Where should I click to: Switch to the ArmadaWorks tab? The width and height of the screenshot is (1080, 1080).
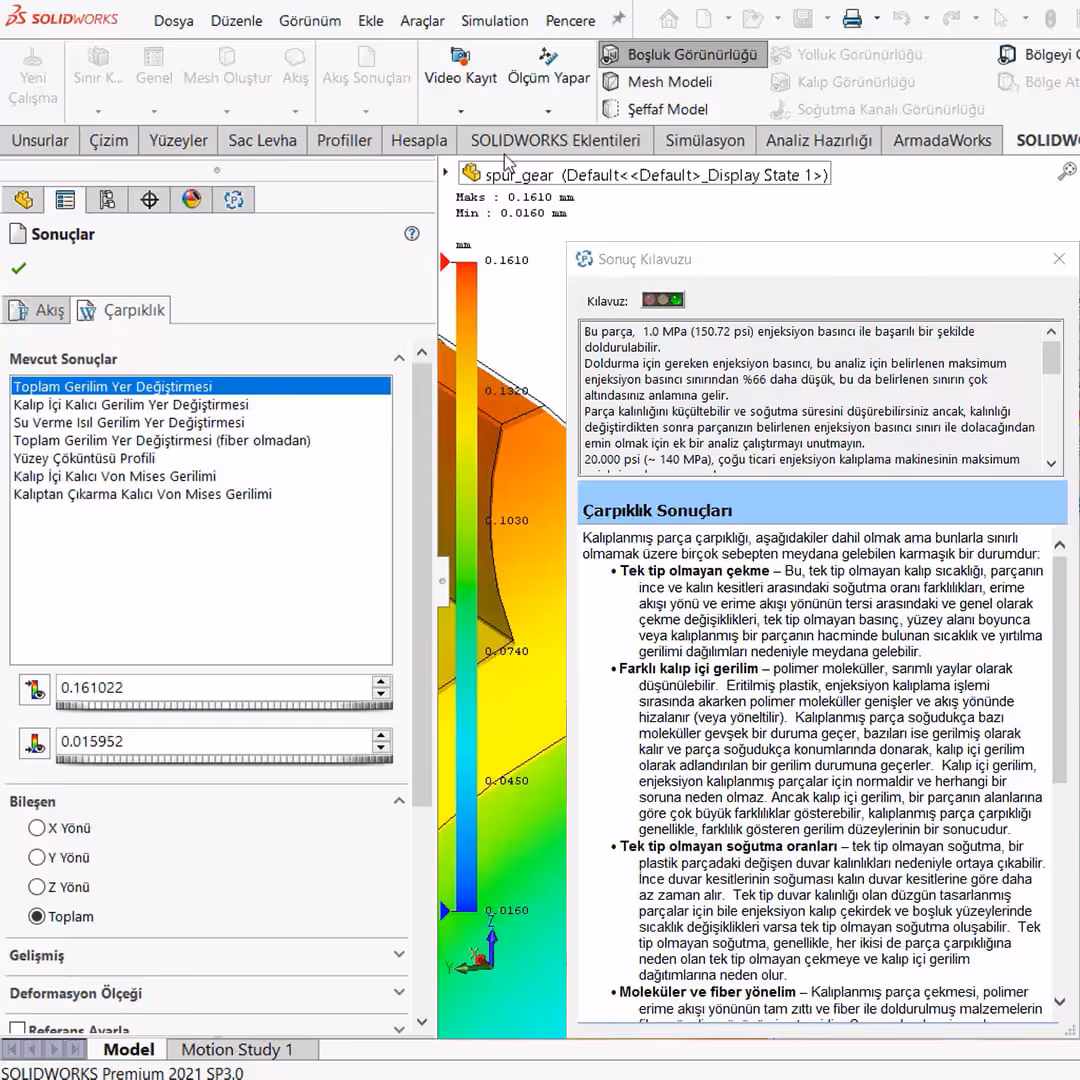coord(942,141)
